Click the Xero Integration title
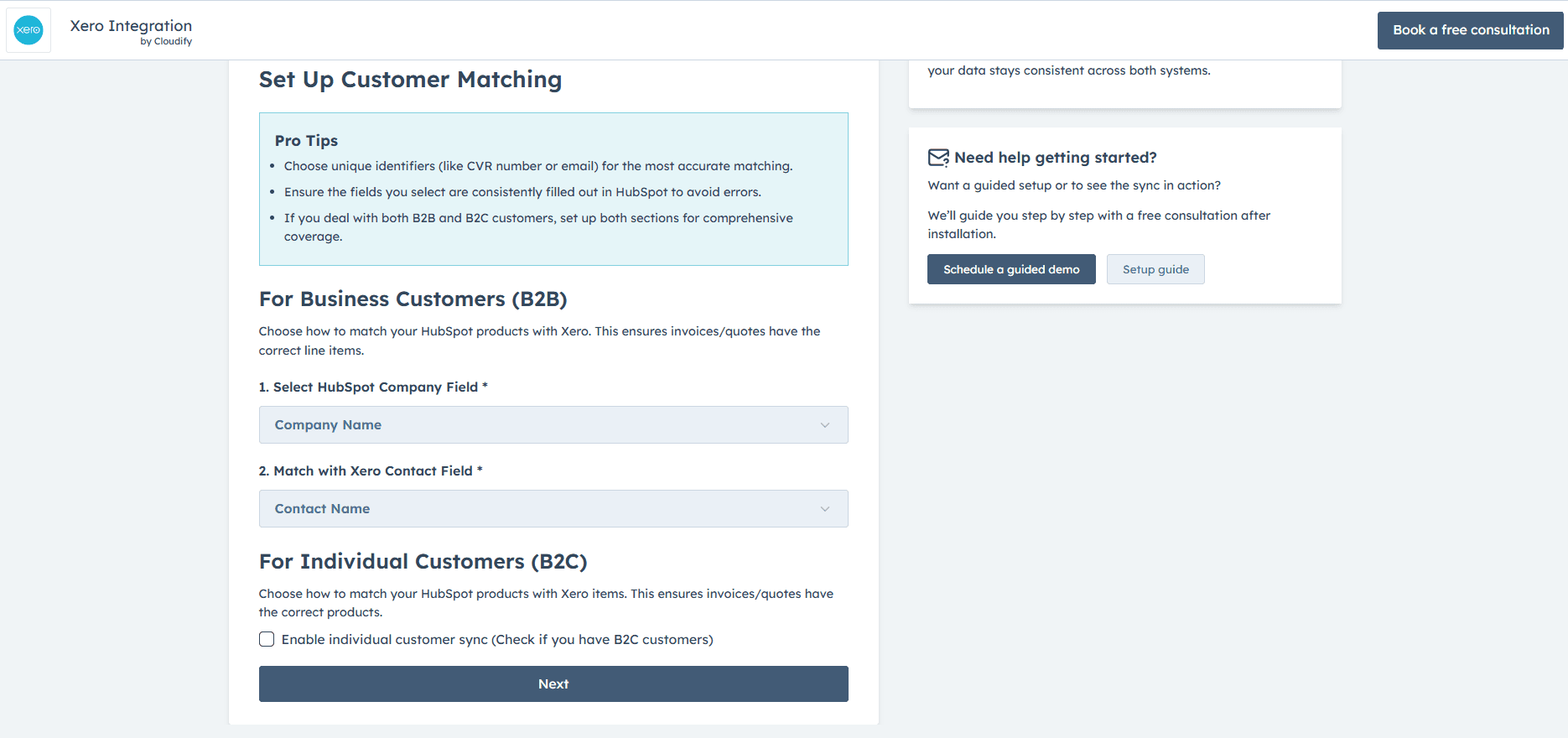1568x738 pixels. (131, 26)
